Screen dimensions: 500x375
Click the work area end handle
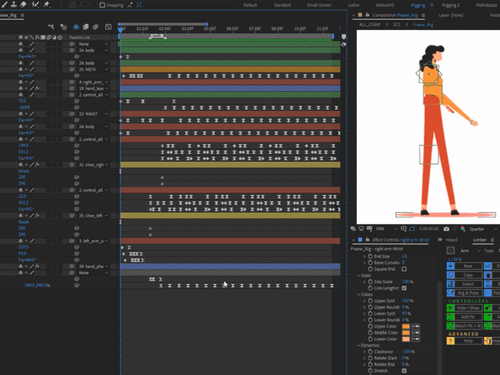point(333,36)
